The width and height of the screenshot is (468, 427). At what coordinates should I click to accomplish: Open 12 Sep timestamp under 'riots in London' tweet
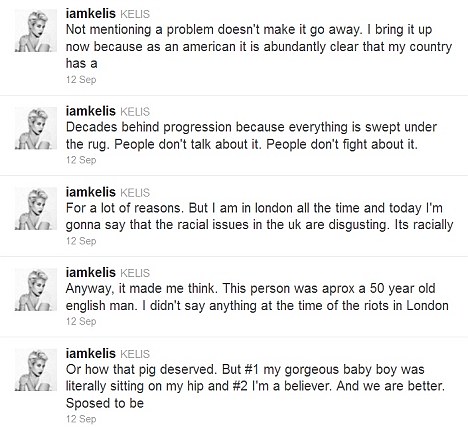pos(81,321)
